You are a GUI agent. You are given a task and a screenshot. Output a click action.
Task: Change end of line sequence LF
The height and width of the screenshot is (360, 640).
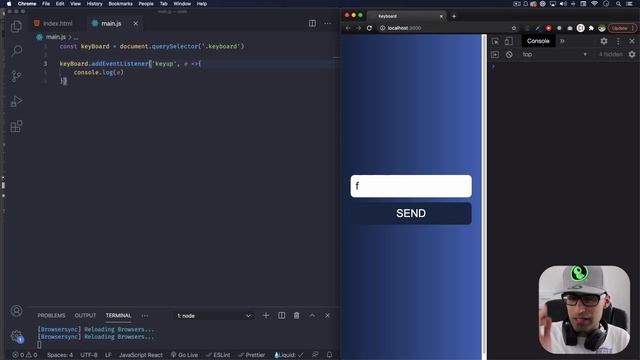pos(108,355)
